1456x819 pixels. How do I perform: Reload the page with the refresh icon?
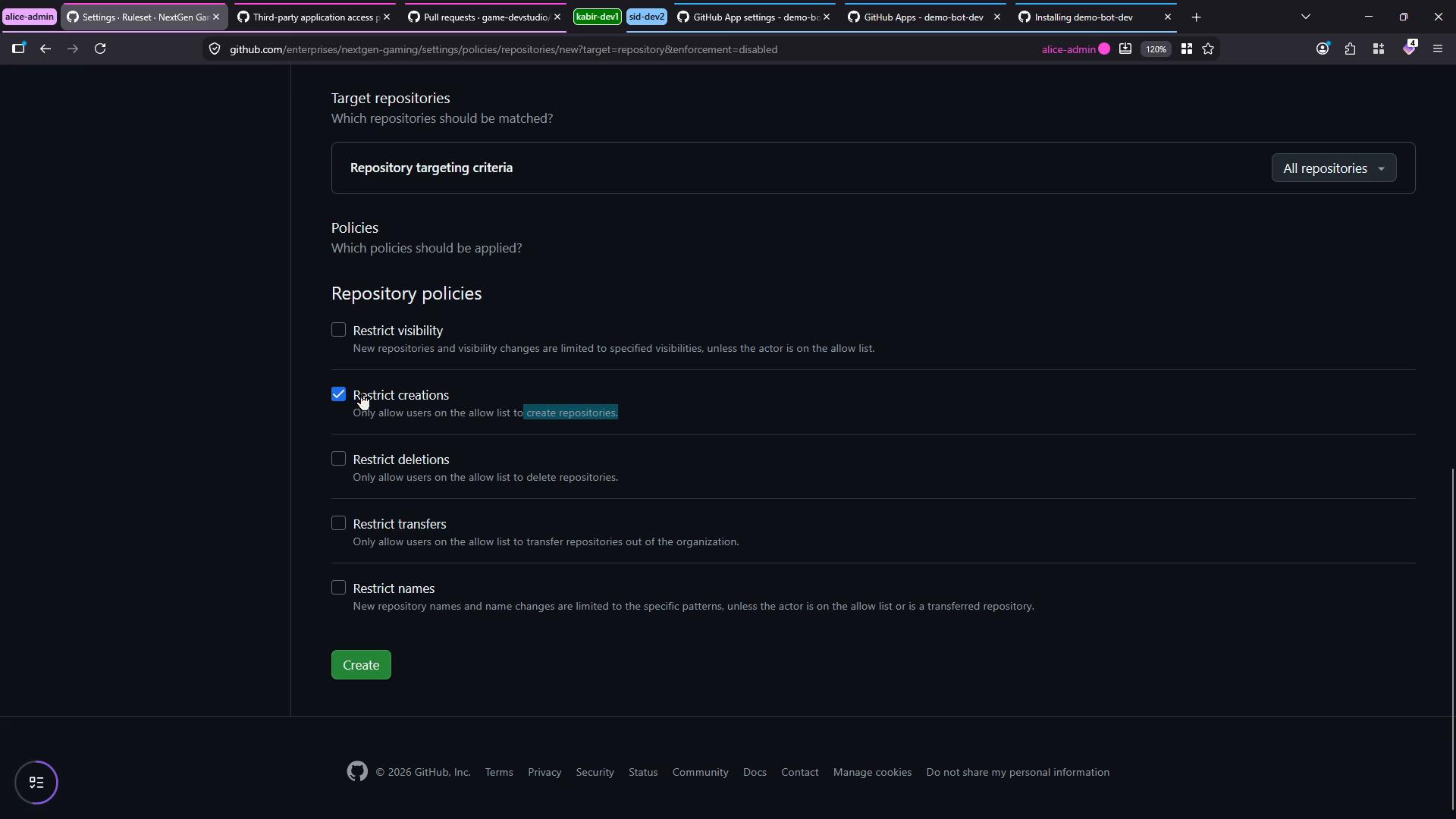pos(100,49)
